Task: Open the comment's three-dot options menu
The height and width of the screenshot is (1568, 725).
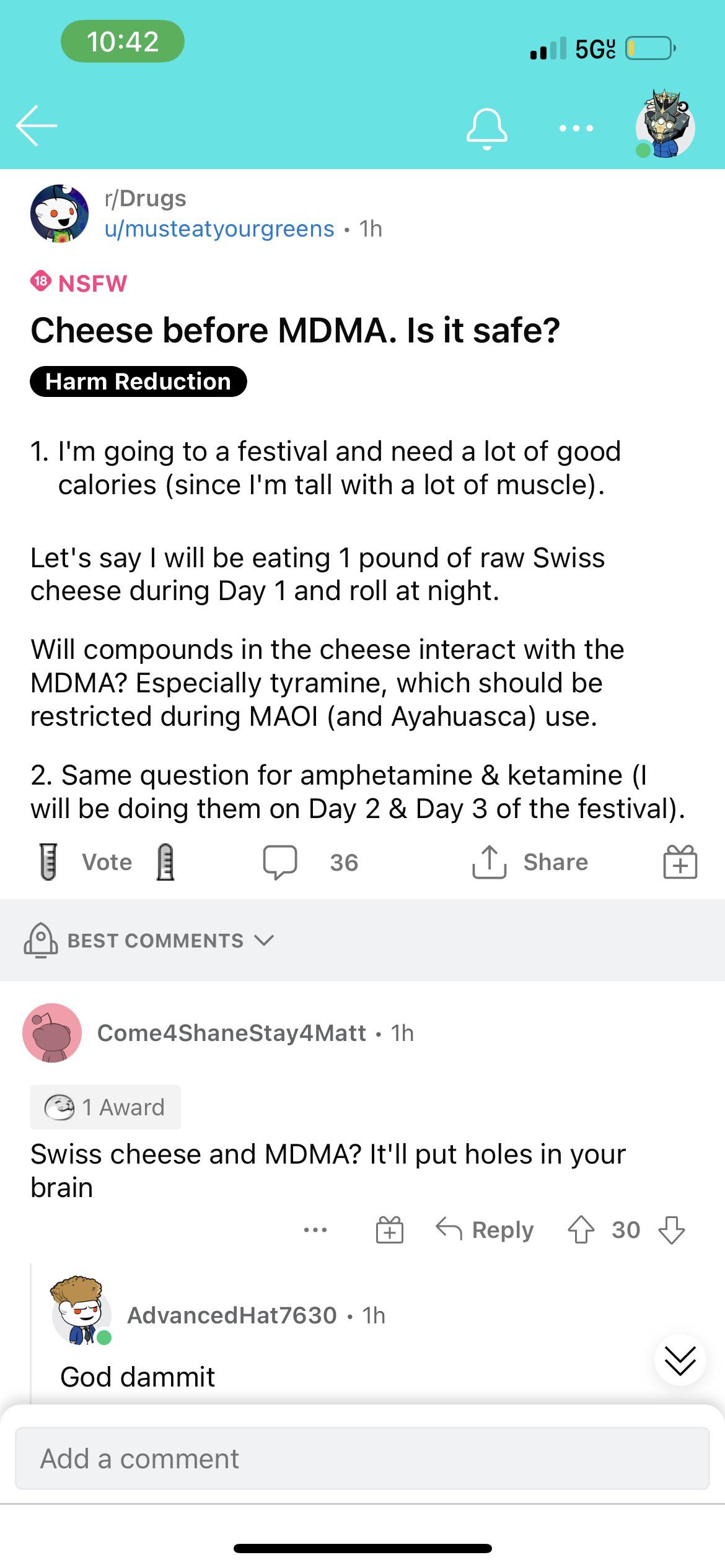Action: click(x=315, y=1230)
